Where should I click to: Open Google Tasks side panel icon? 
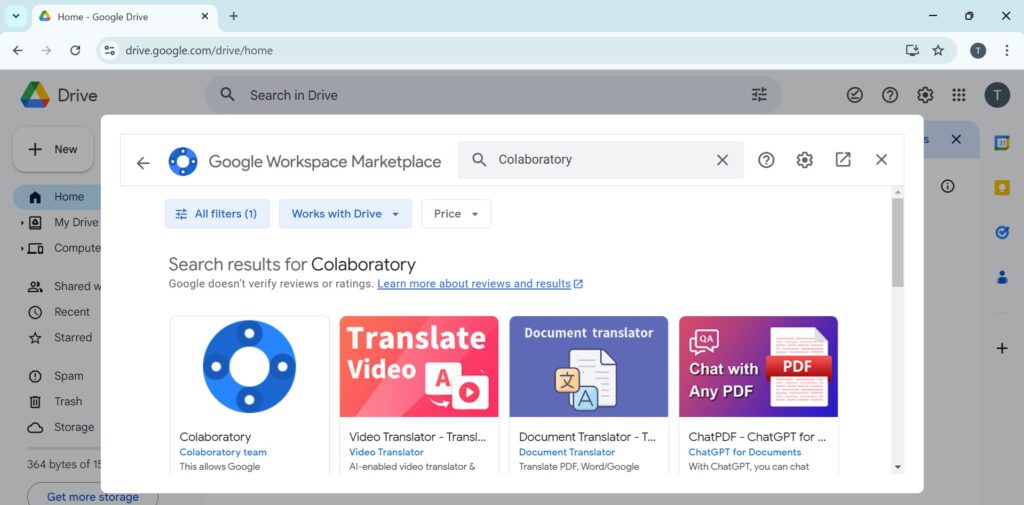click(x=1002, y=233)
